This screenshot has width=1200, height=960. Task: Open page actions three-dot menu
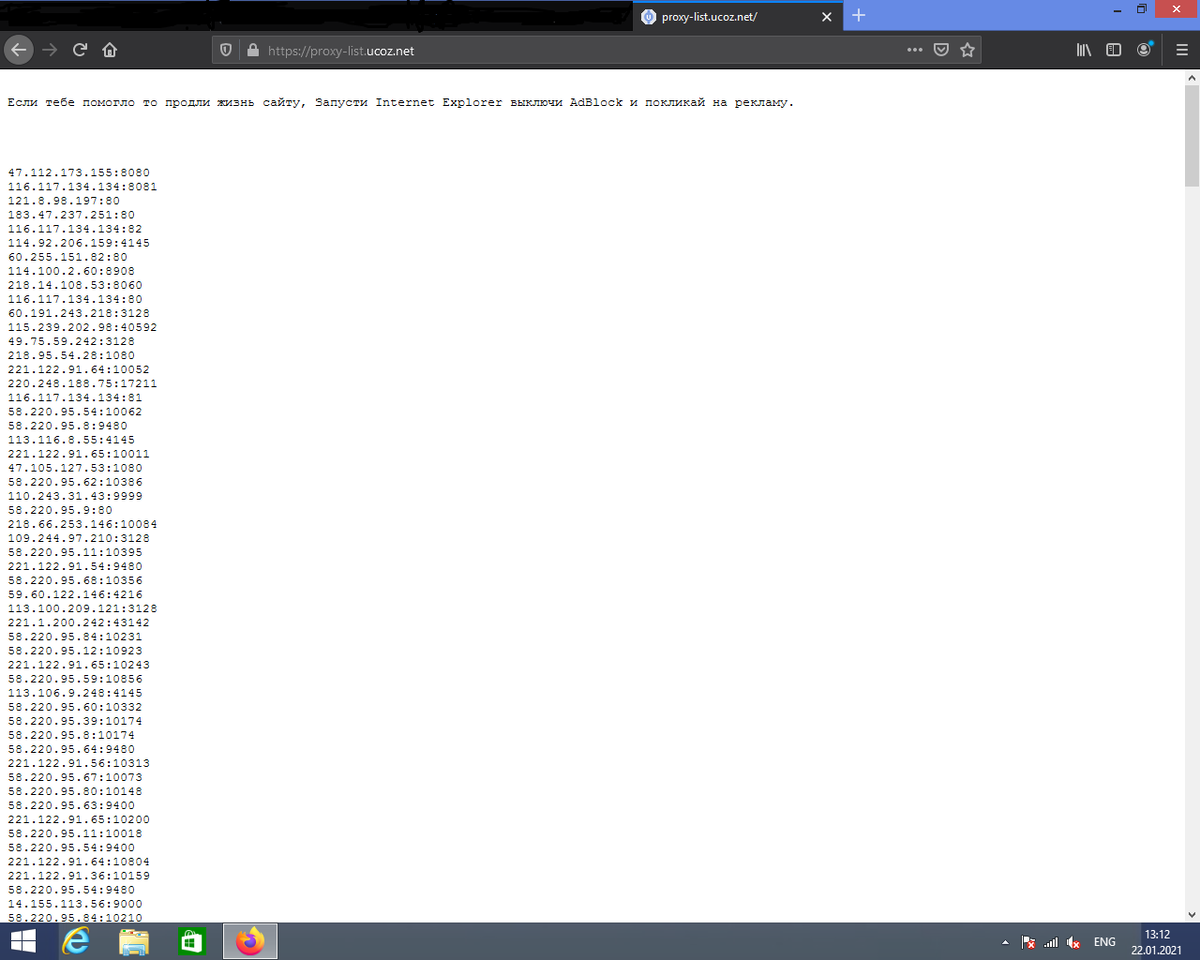click(x=915, y=50)
